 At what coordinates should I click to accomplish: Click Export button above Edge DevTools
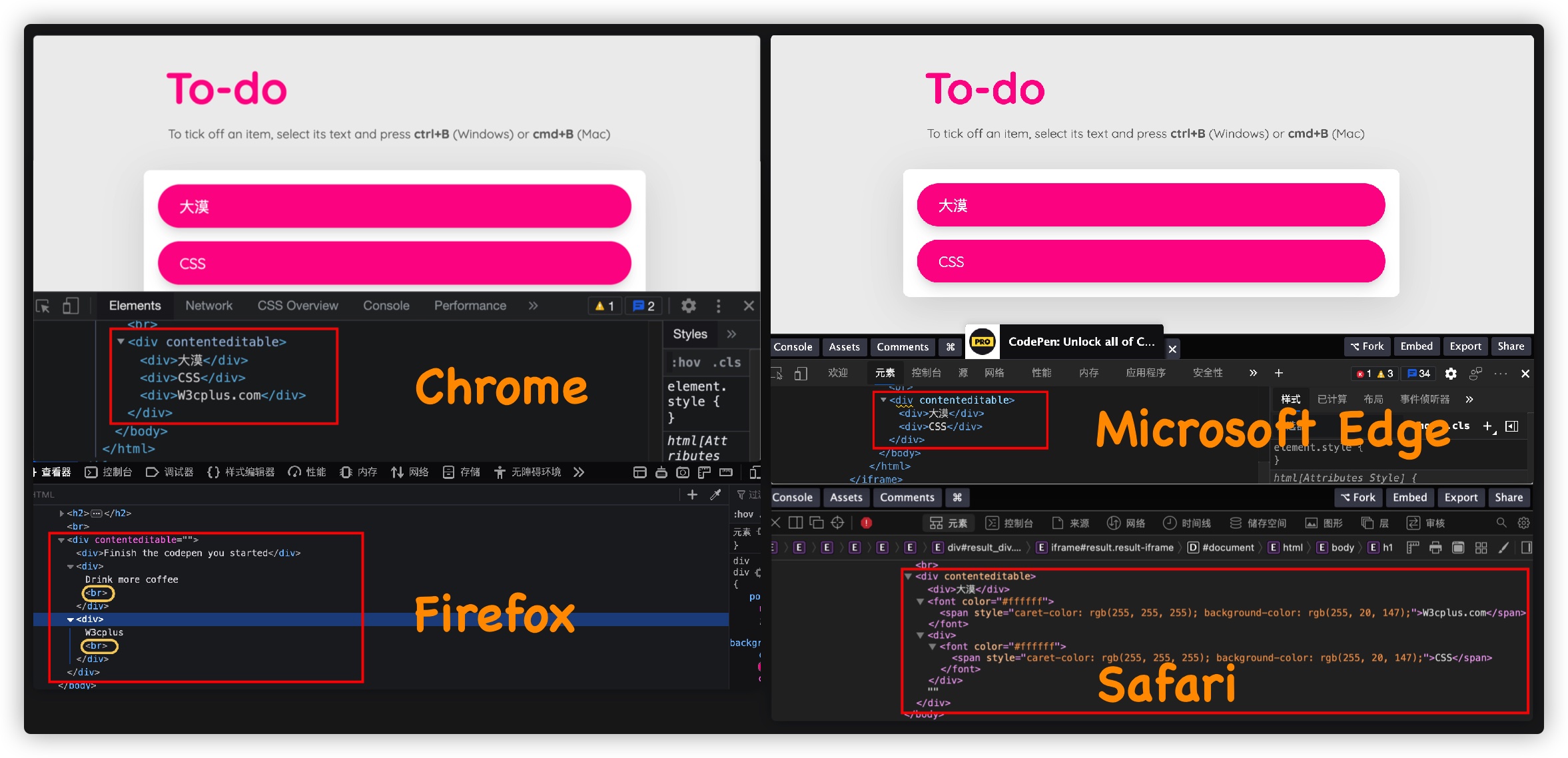pyautogui.click(x=1465, y=346)
